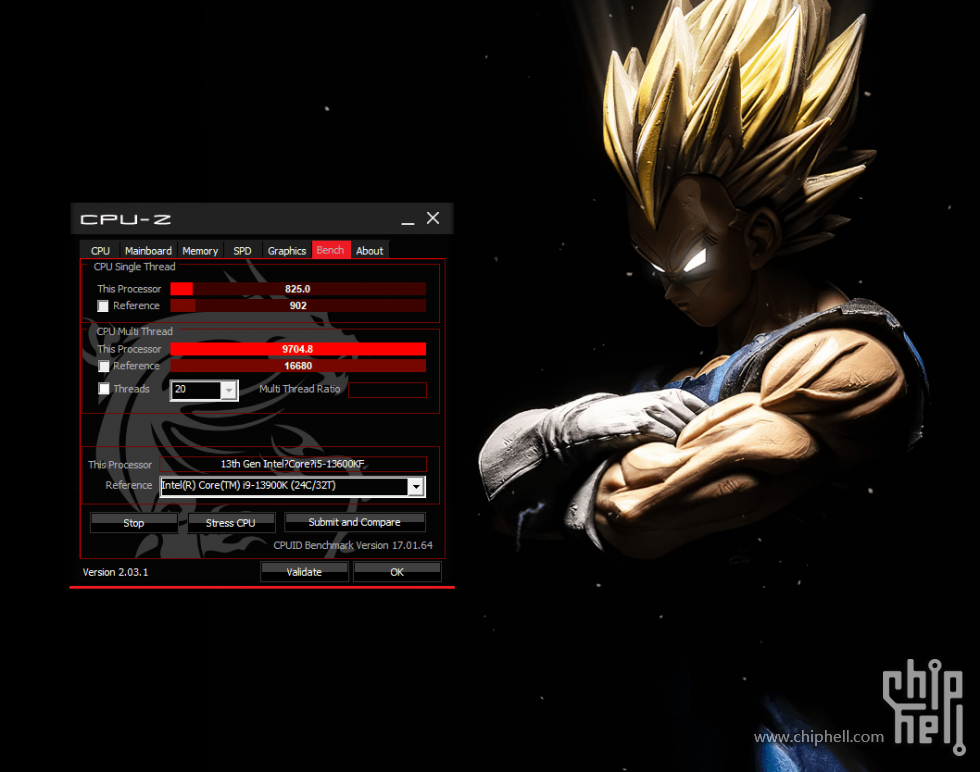The width and height of the screenshot is (980, 772).
Task: Click the Multi Thread Ratio field
Action: tap(388, 390)
